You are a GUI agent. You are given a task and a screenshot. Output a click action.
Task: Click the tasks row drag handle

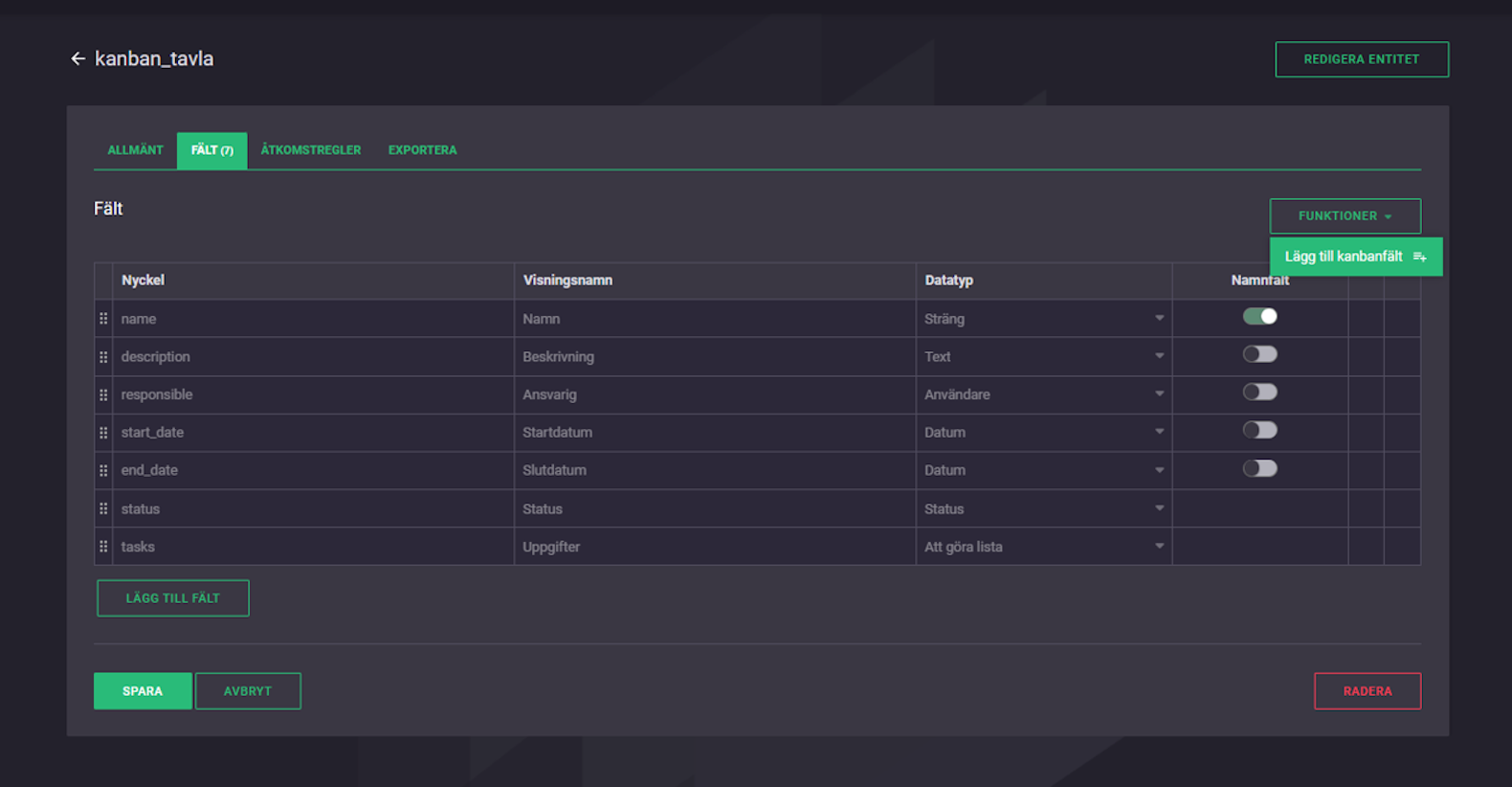point(103,546)
